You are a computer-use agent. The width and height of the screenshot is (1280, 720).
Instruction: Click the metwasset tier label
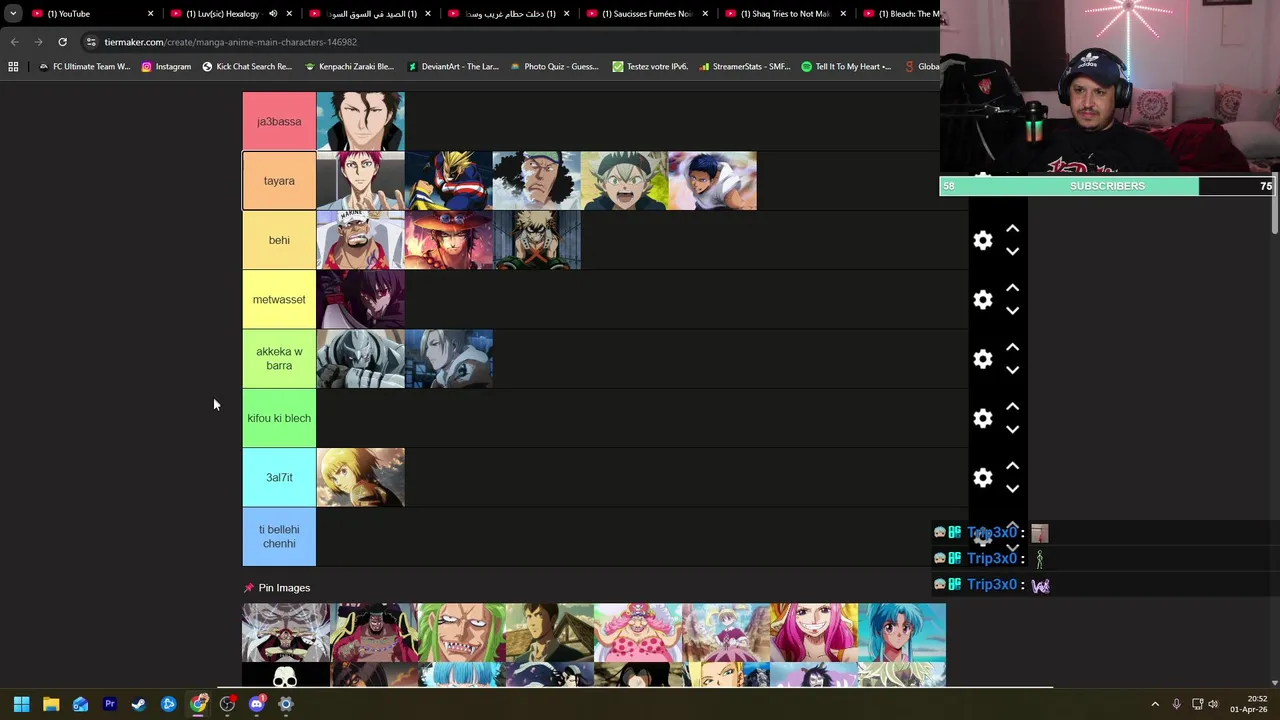click(279, 300)
